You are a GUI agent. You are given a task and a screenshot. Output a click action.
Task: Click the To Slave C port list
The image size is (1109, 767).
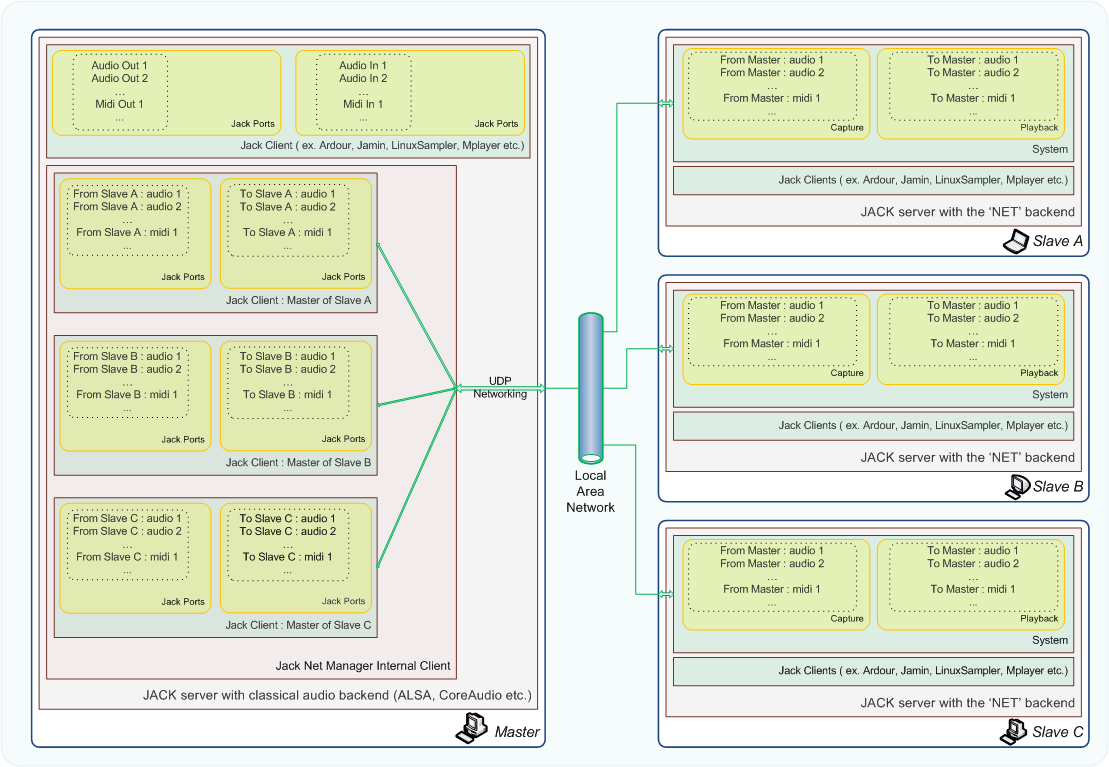[x=287, y=545]
